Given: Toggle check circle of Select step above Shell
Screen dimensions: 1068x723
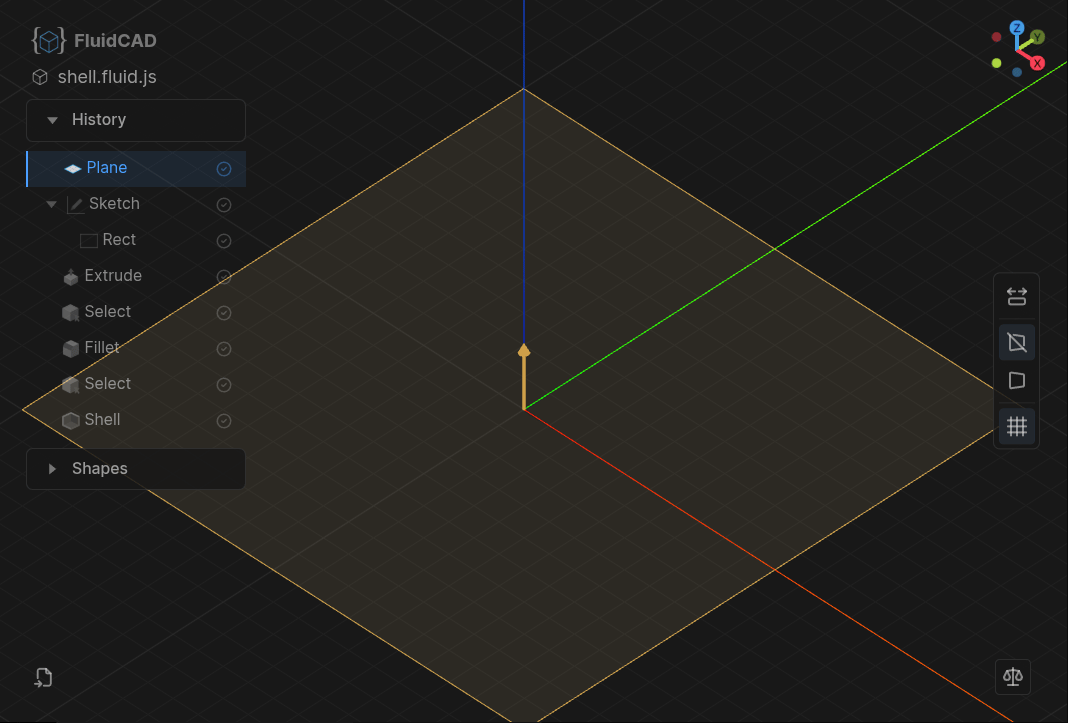Looking at the screenshot, I should [x=223, y=385].
